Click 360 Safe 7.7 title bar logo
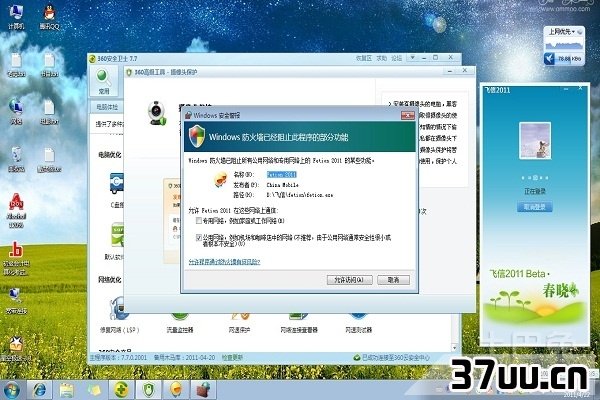The width and height of the screenshot is (600, 400). pyautogui.click(x=92, y=59)
